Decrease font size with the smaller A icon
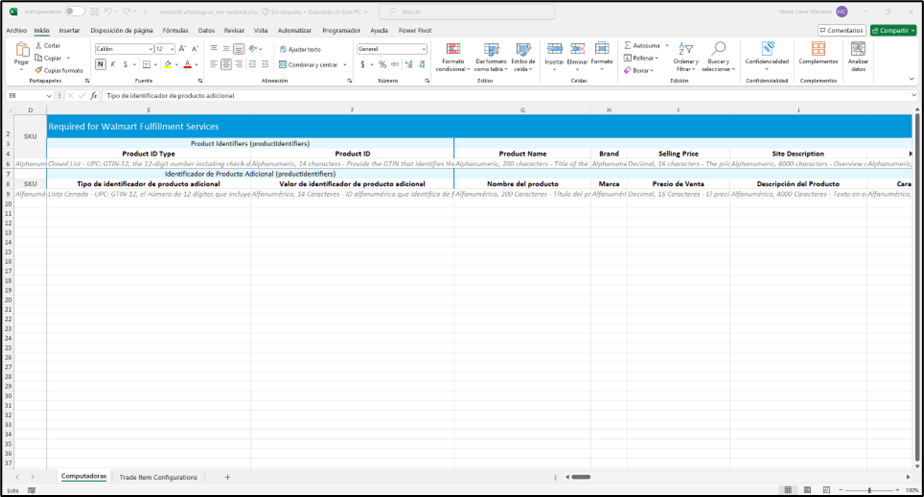 pos(194,49)
